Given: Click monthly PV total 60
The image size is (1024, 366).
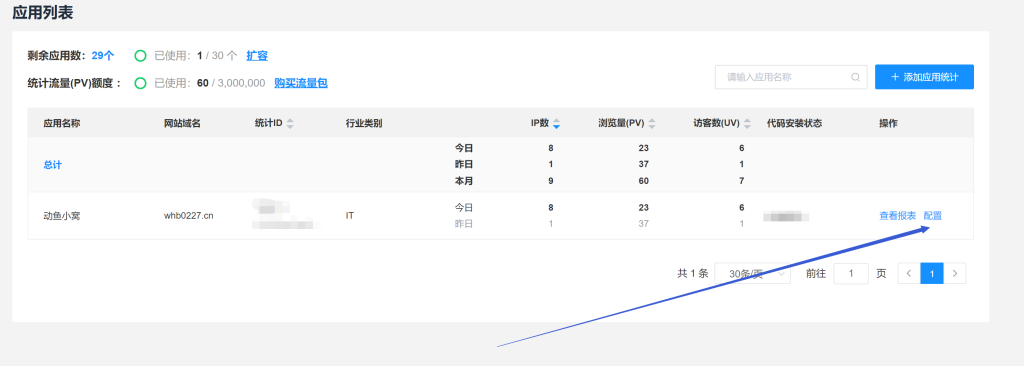Looking at the screenshot, I should (643, 182).
